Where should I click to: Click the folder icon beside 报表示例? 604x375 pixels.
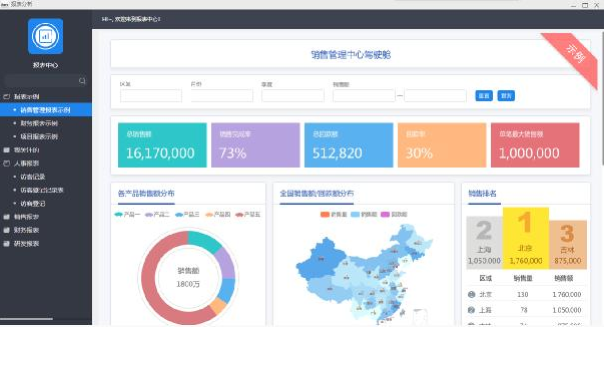pos(7,97)
